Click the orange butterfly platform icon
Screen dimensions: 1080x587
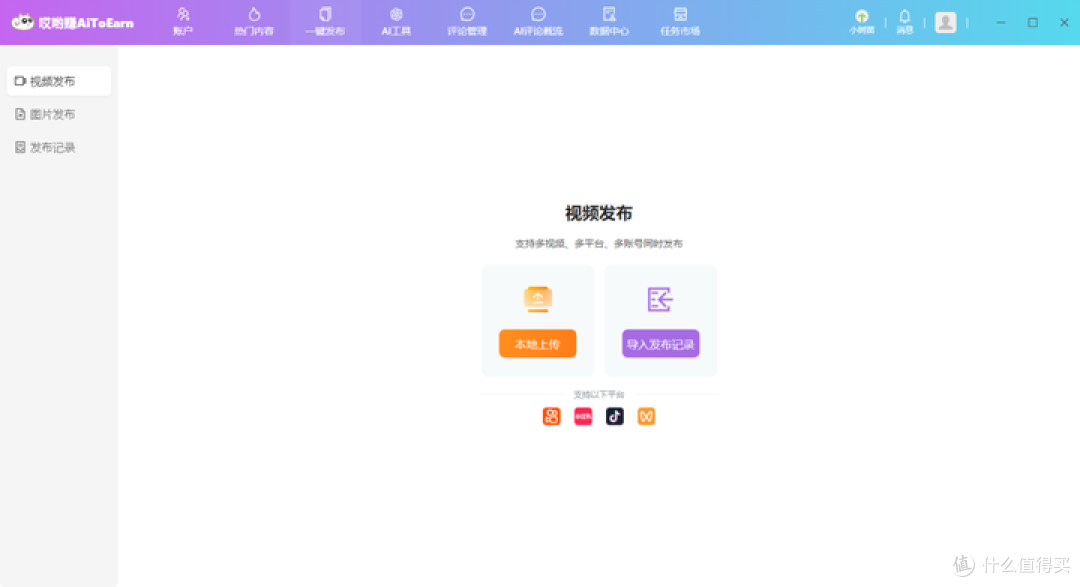(x=646, y=416)
